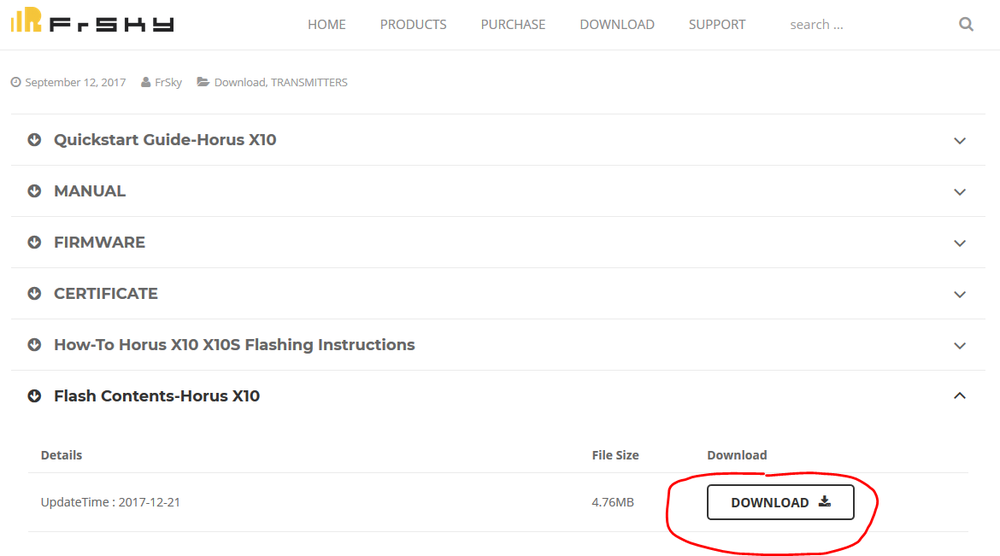Click the download icon beside Quickstart Guide-Horus X10
Screen dimensions: 1000x556
pos(34,140)
